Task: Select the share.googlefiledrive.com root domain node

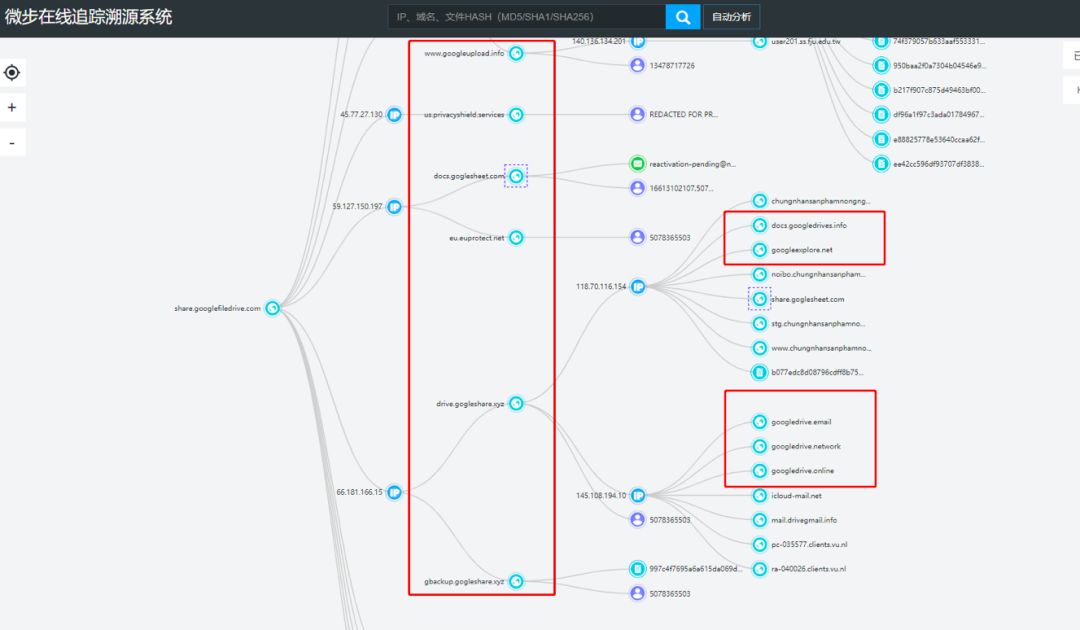Action: click(x=273, y=308)
